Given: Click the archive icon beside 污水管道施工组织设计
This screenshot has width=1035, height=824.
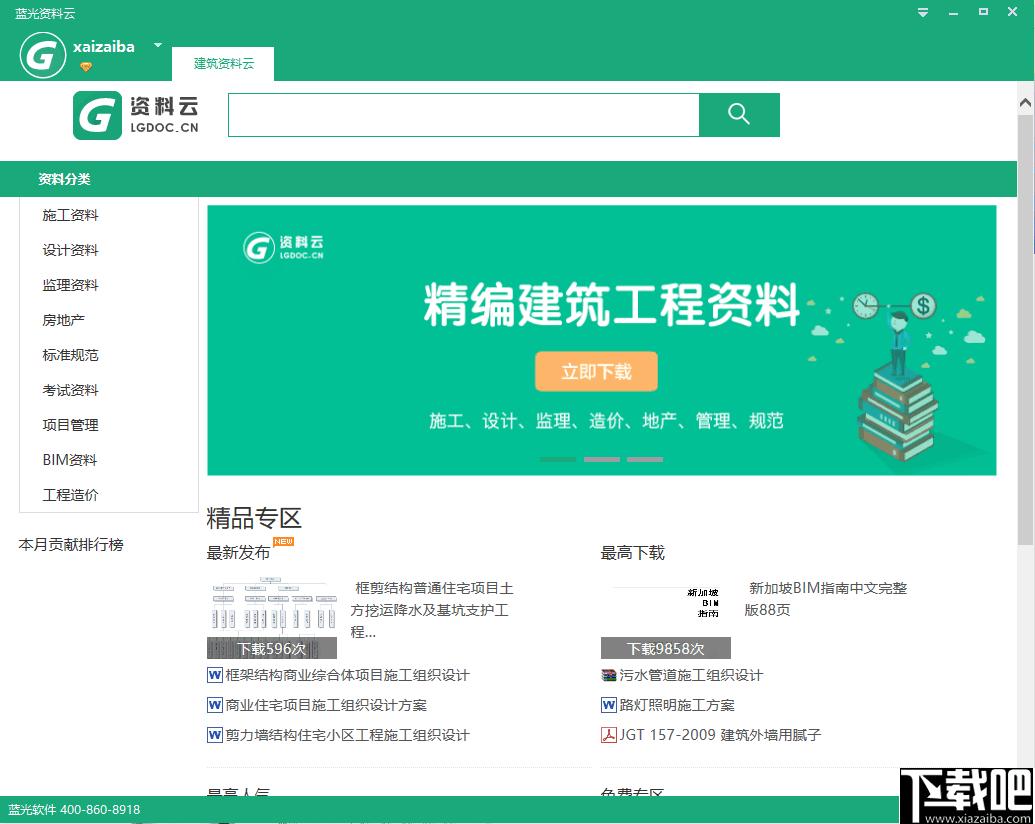Looking at the screenshot, I should 608,675.
